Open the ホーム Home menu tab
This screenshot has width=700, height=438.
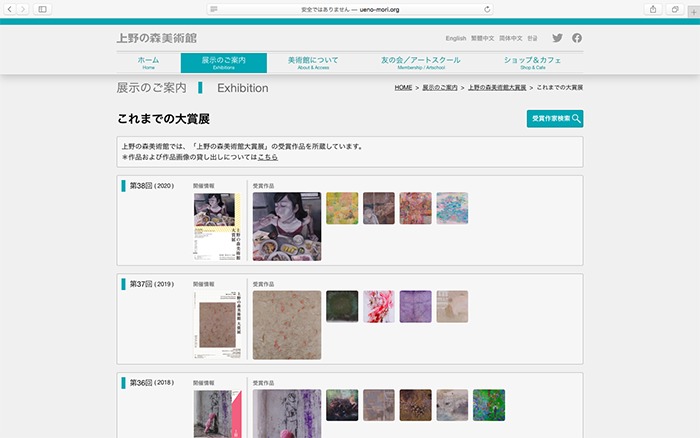coord(148,63)
